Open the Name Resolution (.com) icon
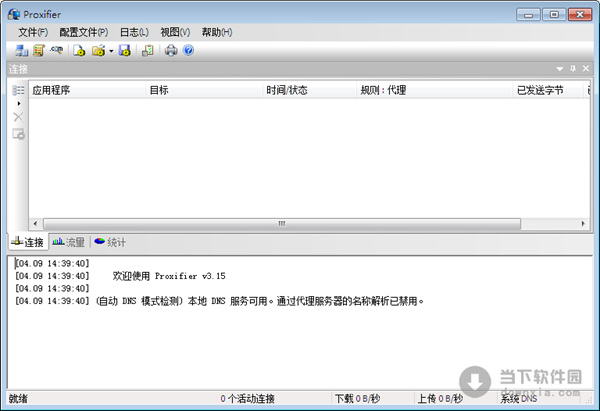 (56, 50)
